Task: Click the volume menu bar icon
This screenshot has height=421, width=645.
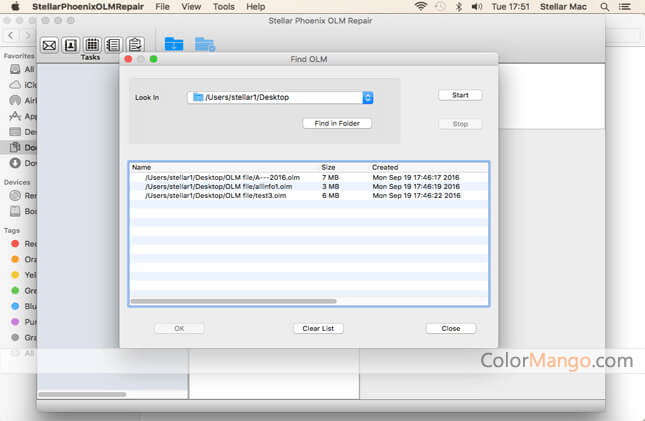Action: pos(477,7)
